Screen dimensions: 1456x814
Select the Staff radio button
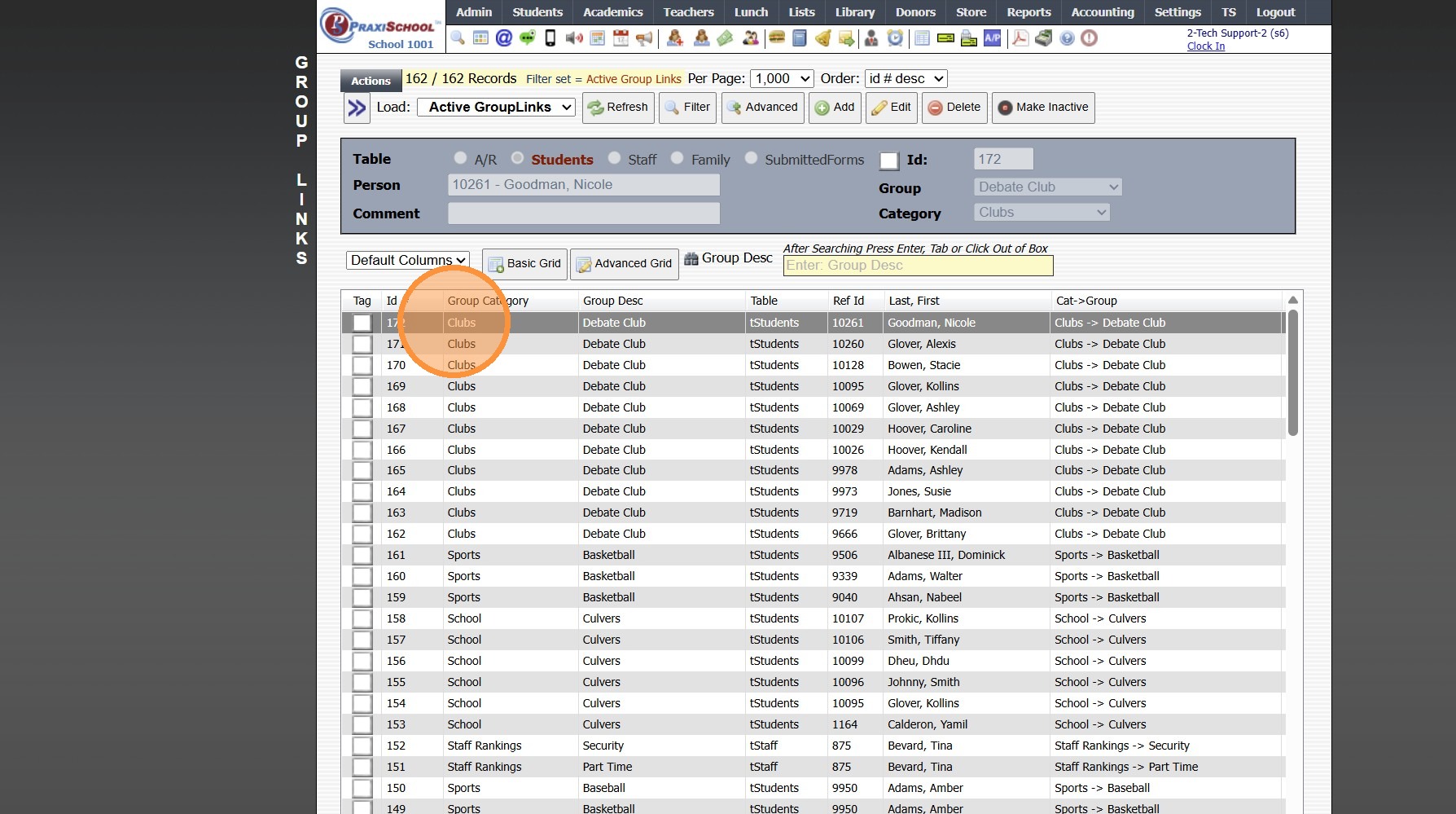pyautogui.click(x=615, y=158)
